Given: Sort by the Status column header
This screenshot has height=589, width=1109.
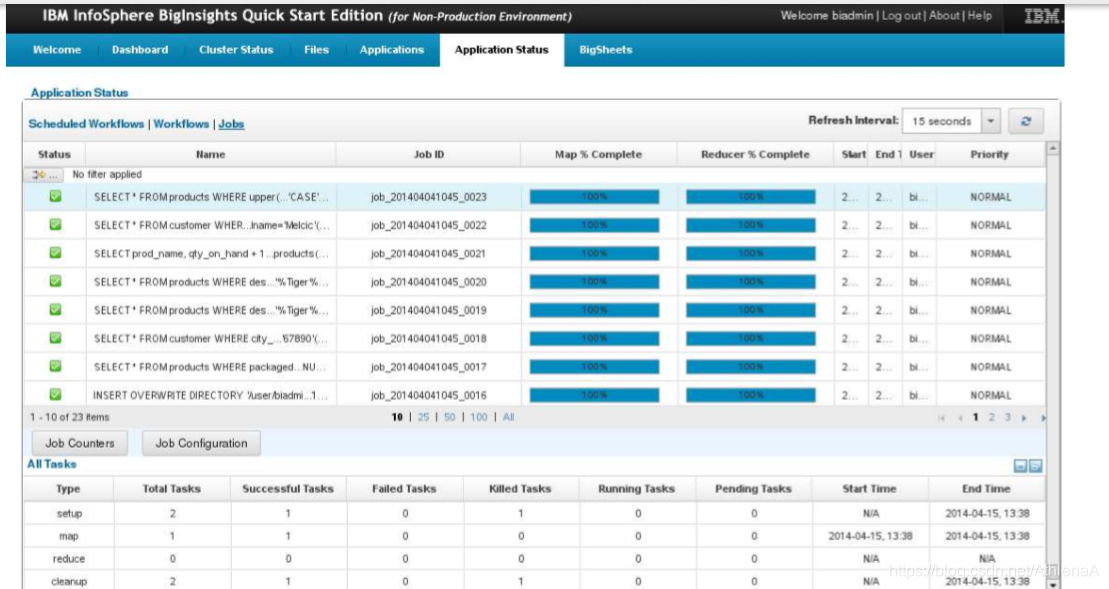Looking at the screenshot, I should [54, 154].
